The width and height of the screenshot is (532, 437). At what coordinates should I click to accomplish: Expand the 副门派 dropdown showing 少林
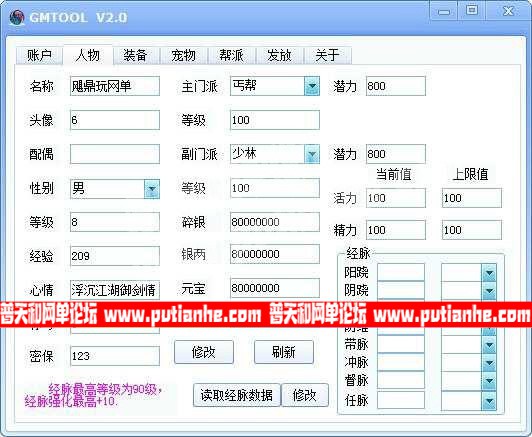tap(312, 154)
